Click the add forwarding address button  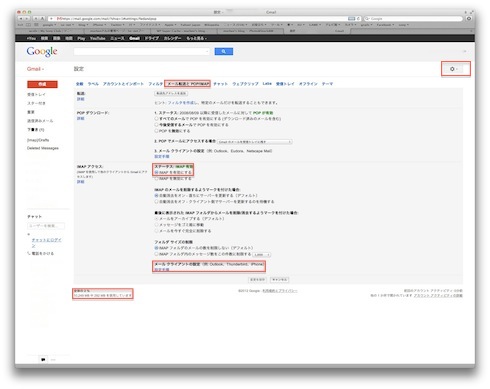click(171, 94)
